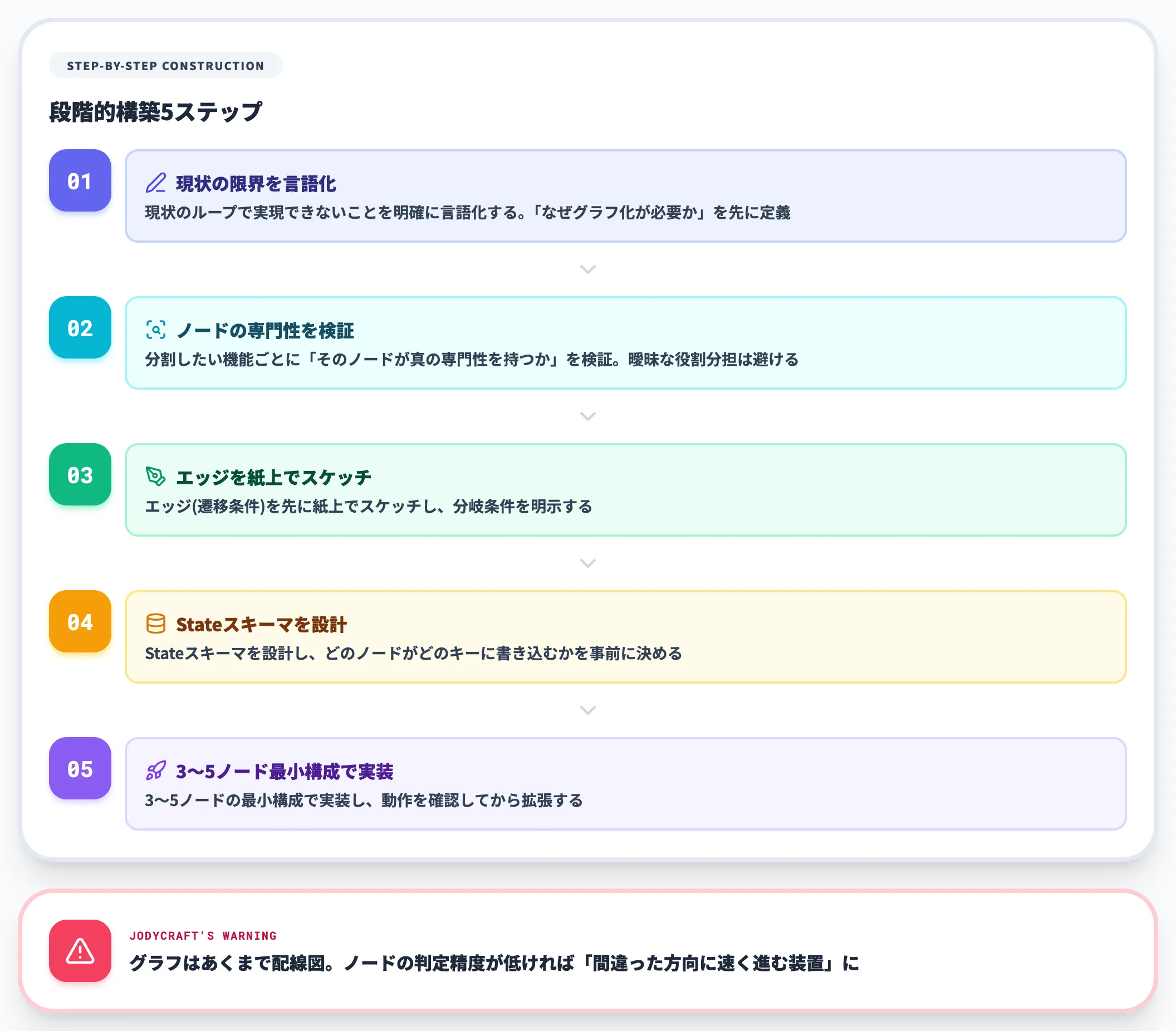1176x1031 pixels.
Task: Click the description 現状のループで実現できないこと
Action: pyautogui.click(x=467, y=212)
